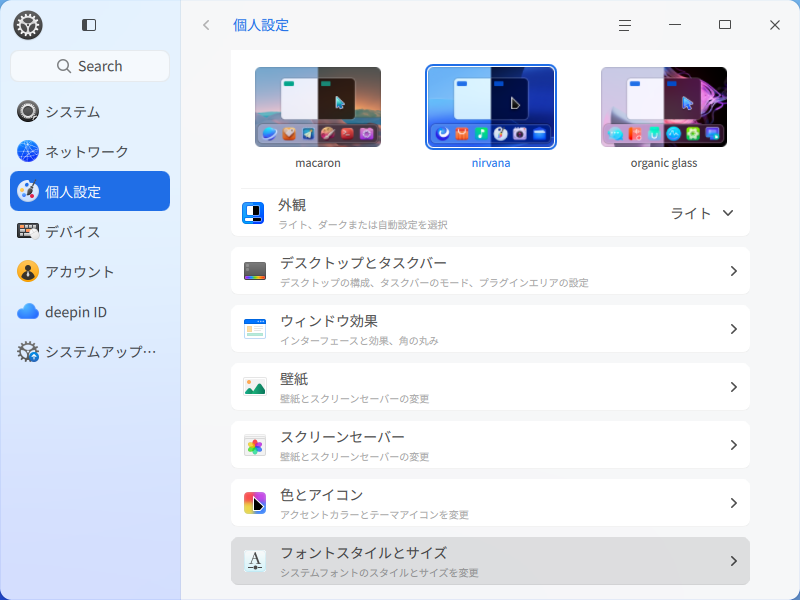The width and height of the screenshot is (800, 600).
Task: Click the アカウント user icon
Action: pos(28,271)
